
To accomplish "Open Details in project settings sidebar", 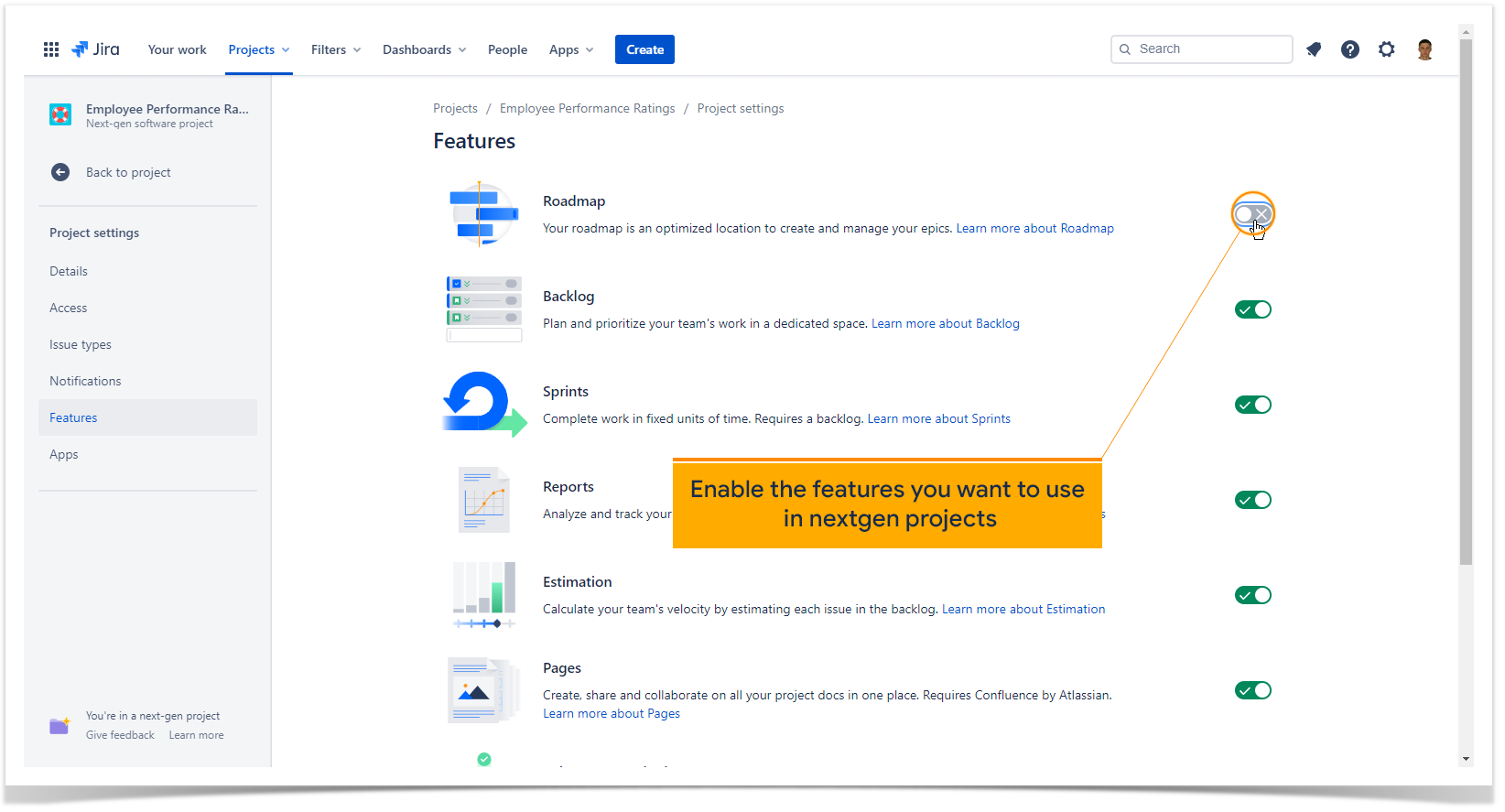I will coord(147,271).
